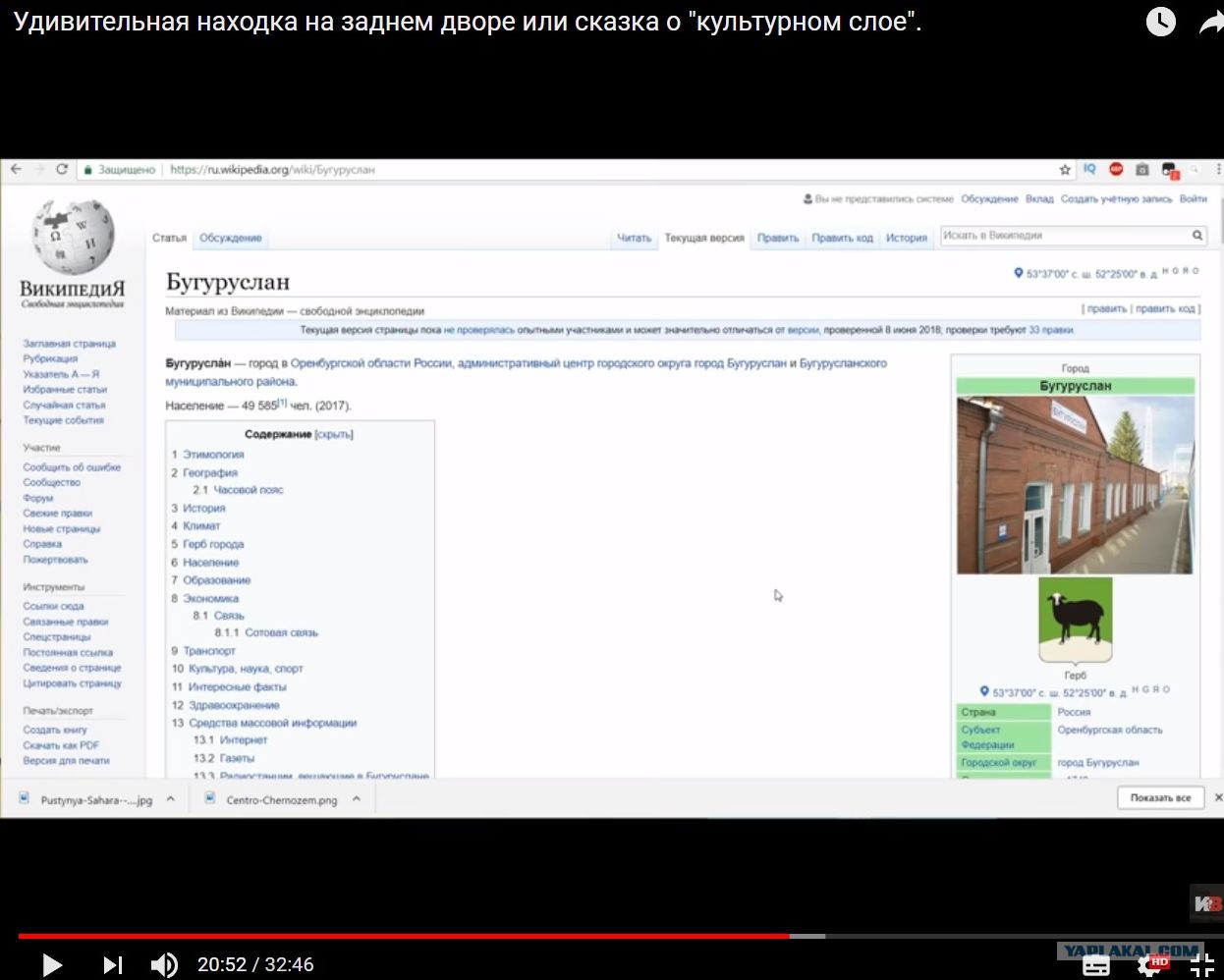Go to Население section in contents
This screenshot has height=980, width=1224.
click(211, 563)
